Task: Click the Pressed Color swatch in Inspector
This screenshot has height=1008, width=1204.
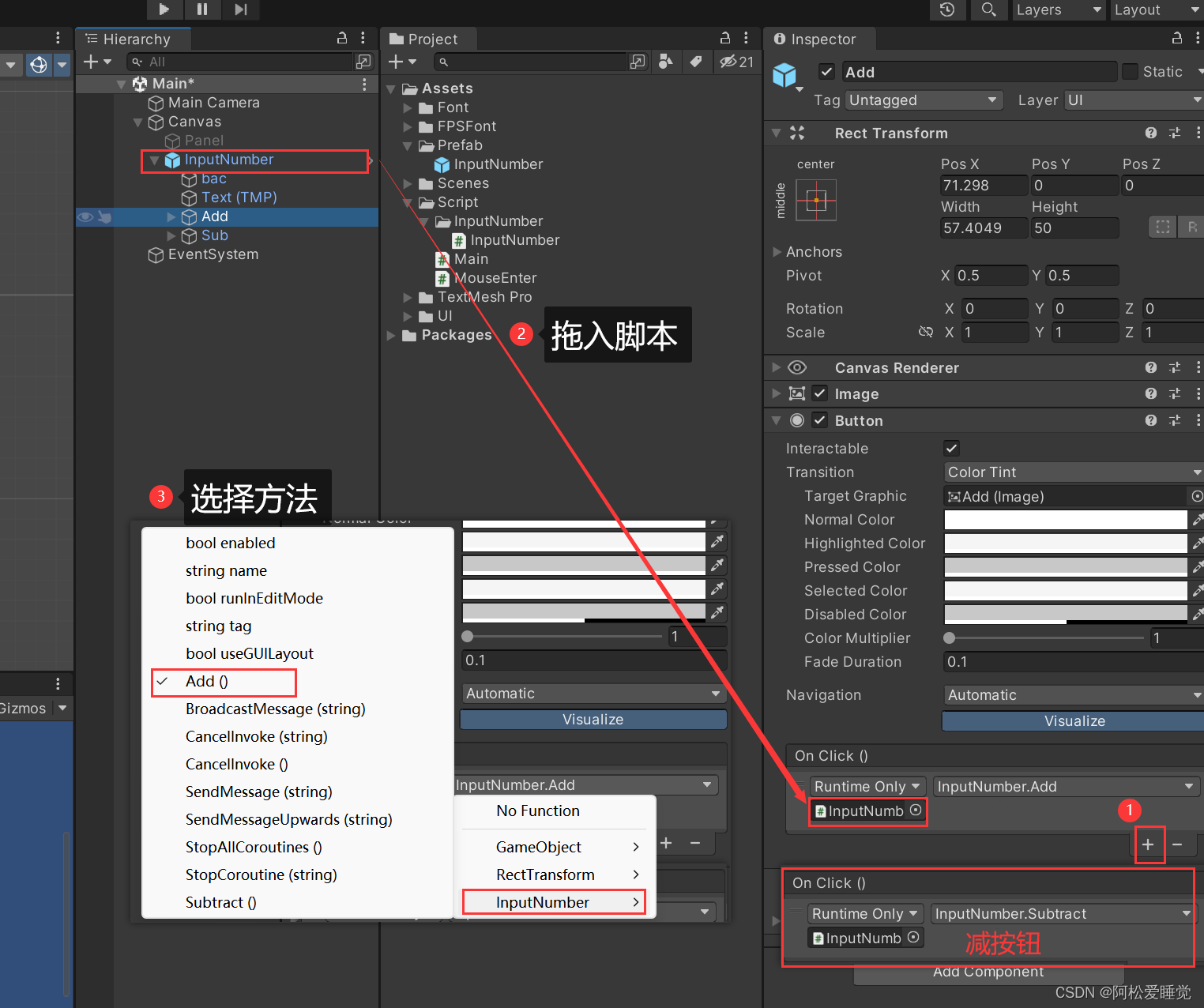Action: [x=1066, y=567]
